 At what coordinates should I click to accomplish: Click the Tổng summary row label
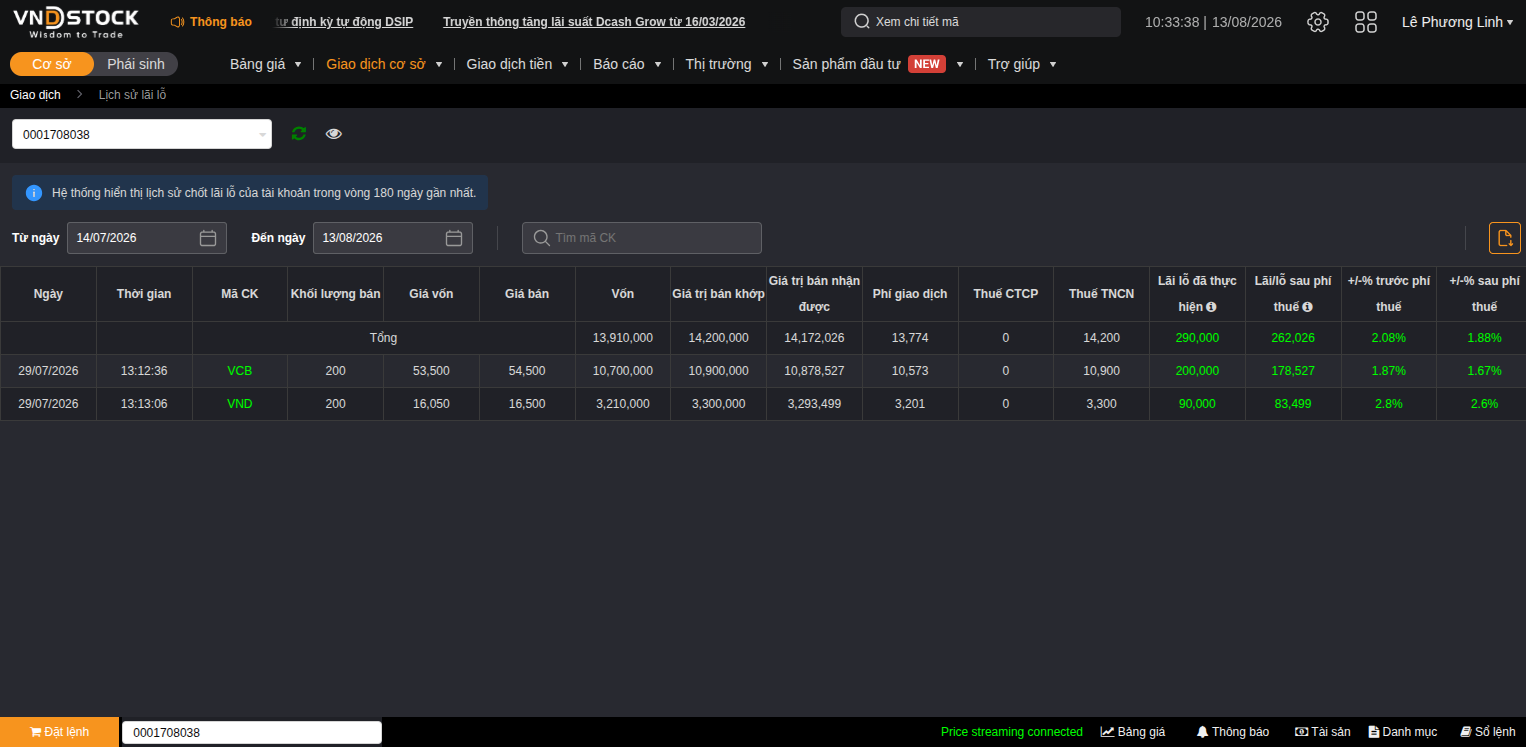[384, 338]
